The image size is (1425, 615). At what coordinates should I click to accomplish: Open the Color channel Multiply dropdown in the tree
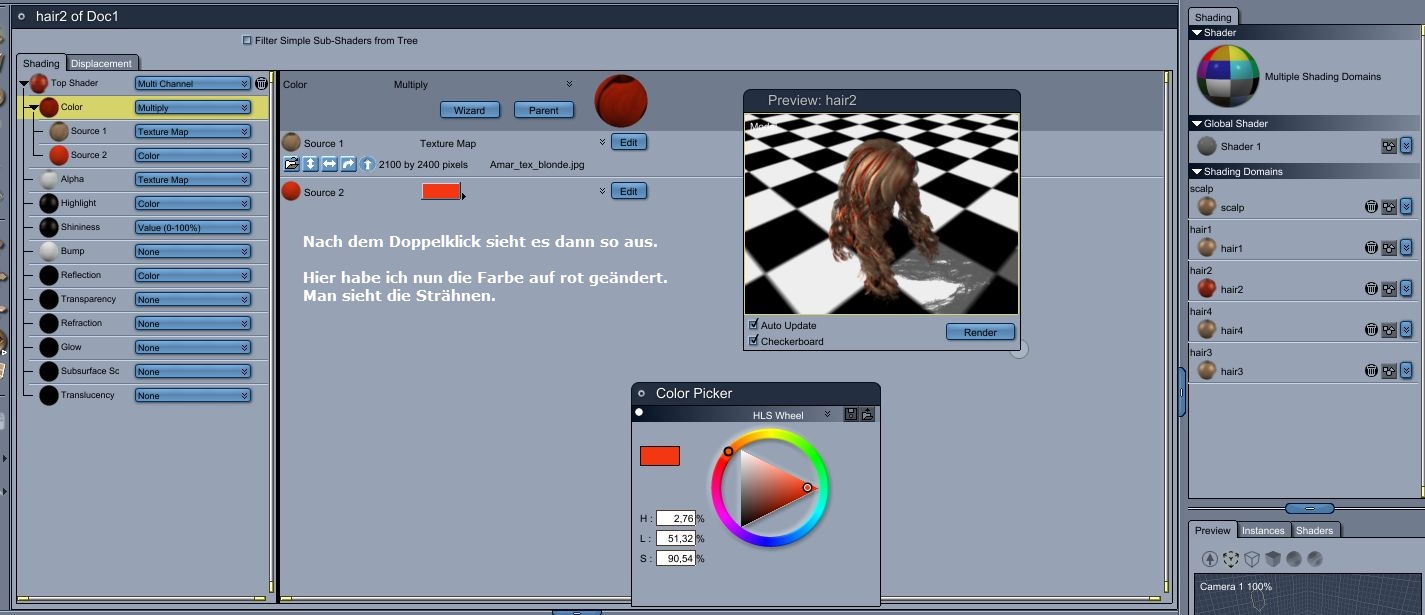tap(192, 108)
